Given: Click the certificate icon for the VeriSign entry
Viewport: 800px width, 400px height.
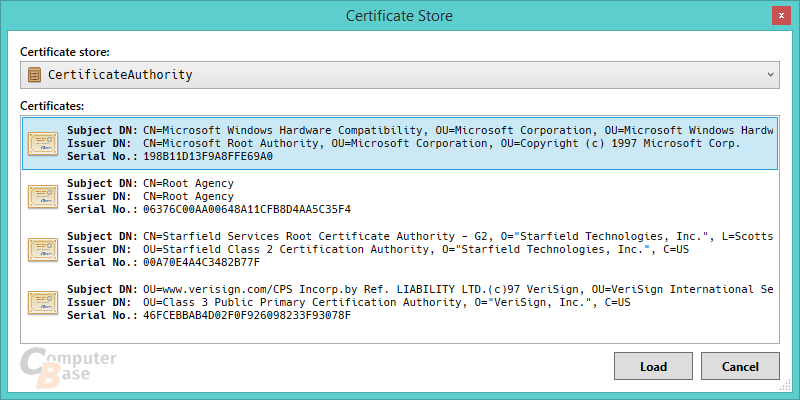Looking at the screenshot, I should (x=43, y=303).
